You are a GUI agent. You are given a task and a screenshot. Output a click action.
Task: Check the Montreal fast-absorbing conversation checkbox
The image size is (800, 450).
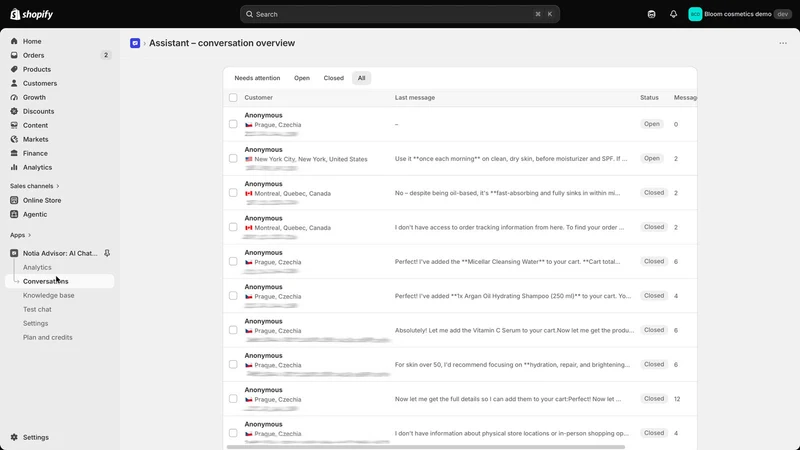click(233, 193)
